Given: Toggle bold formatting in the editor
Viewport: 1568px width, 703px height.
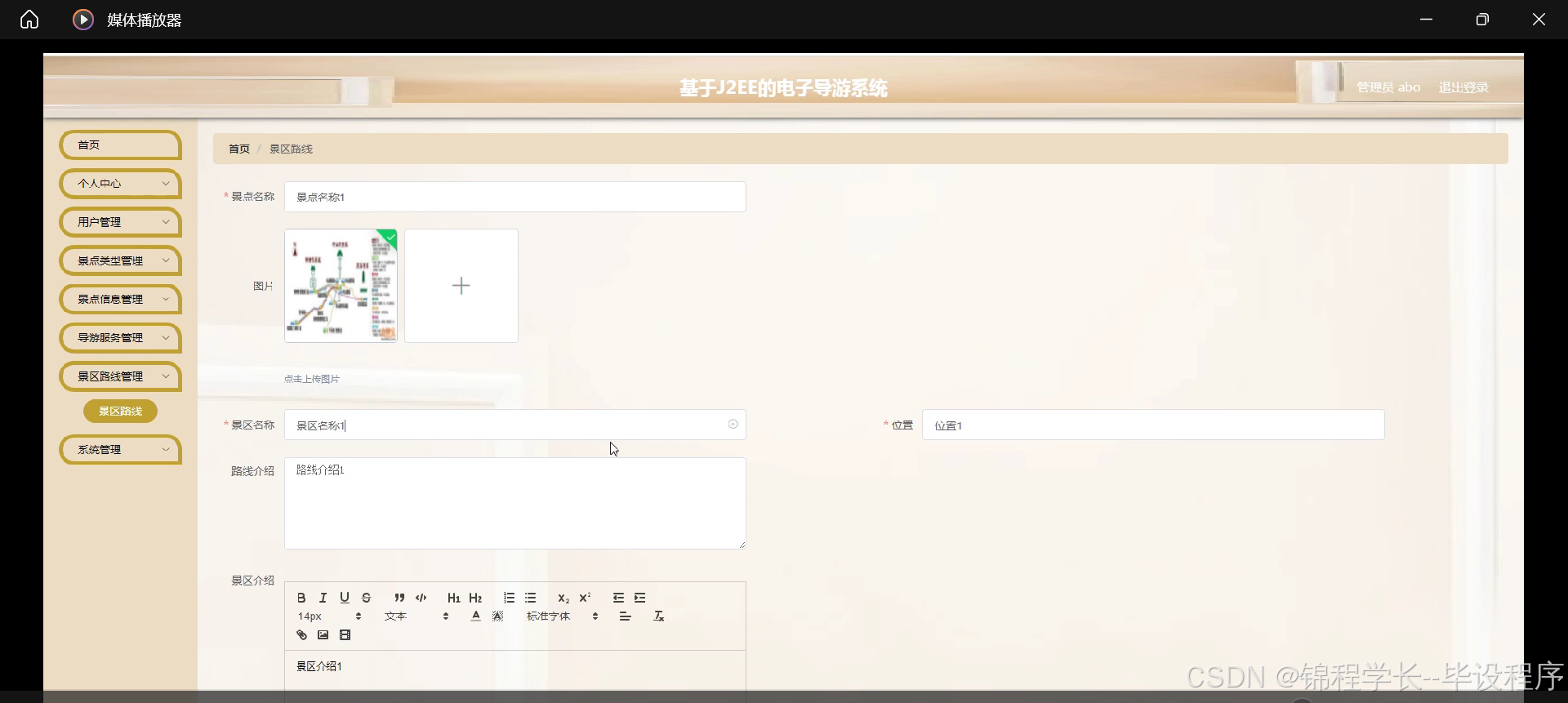Looking at the screenshot, I should pyautogui.click(x=301, y=598).
